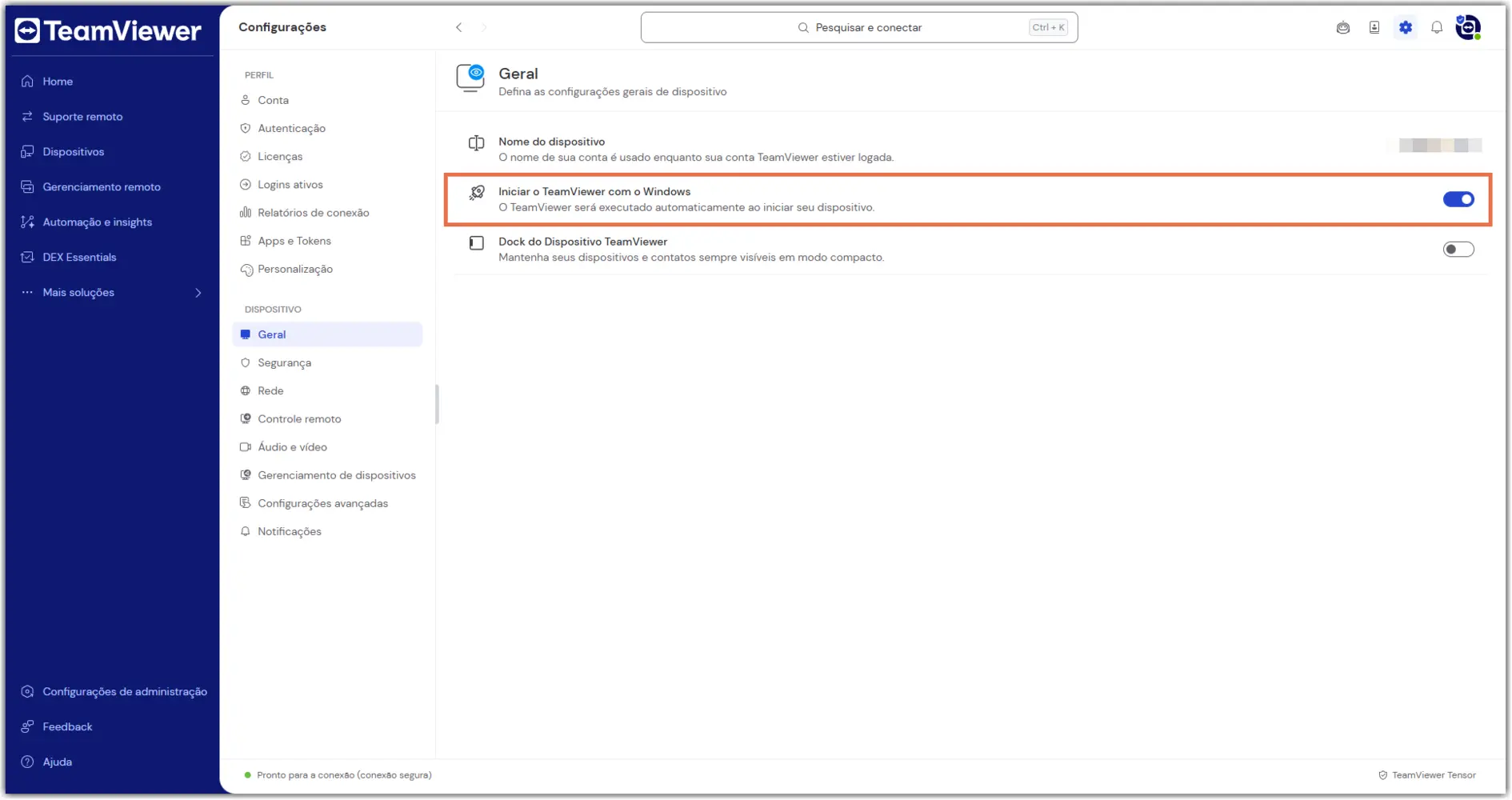The height and width of the screenshot is (800, 1512).
Task: Click Gerenciamento remoto icon
Action: tap(27, 187)
